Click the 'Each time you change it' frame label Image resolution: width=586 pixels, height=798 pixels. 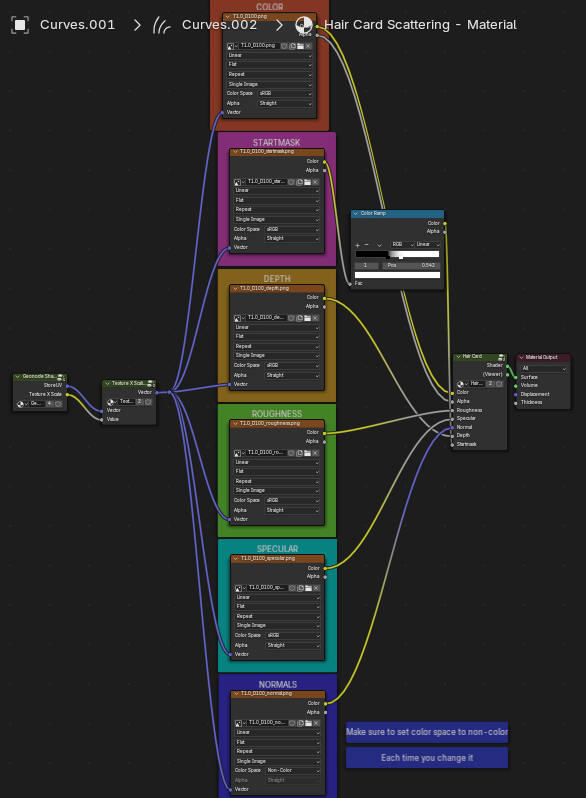pos(427,758)
